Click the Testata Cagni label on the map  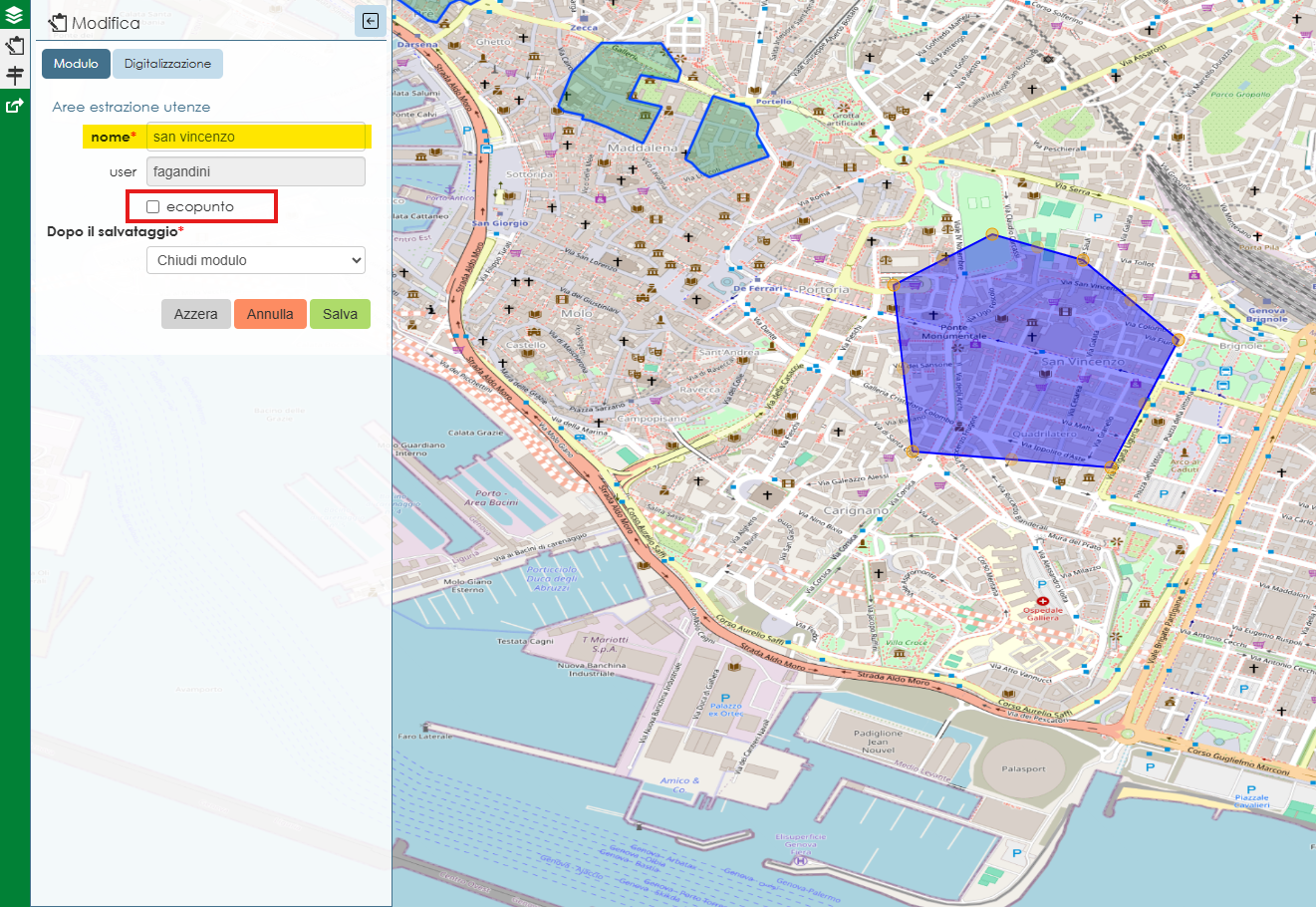coord(525,641)
